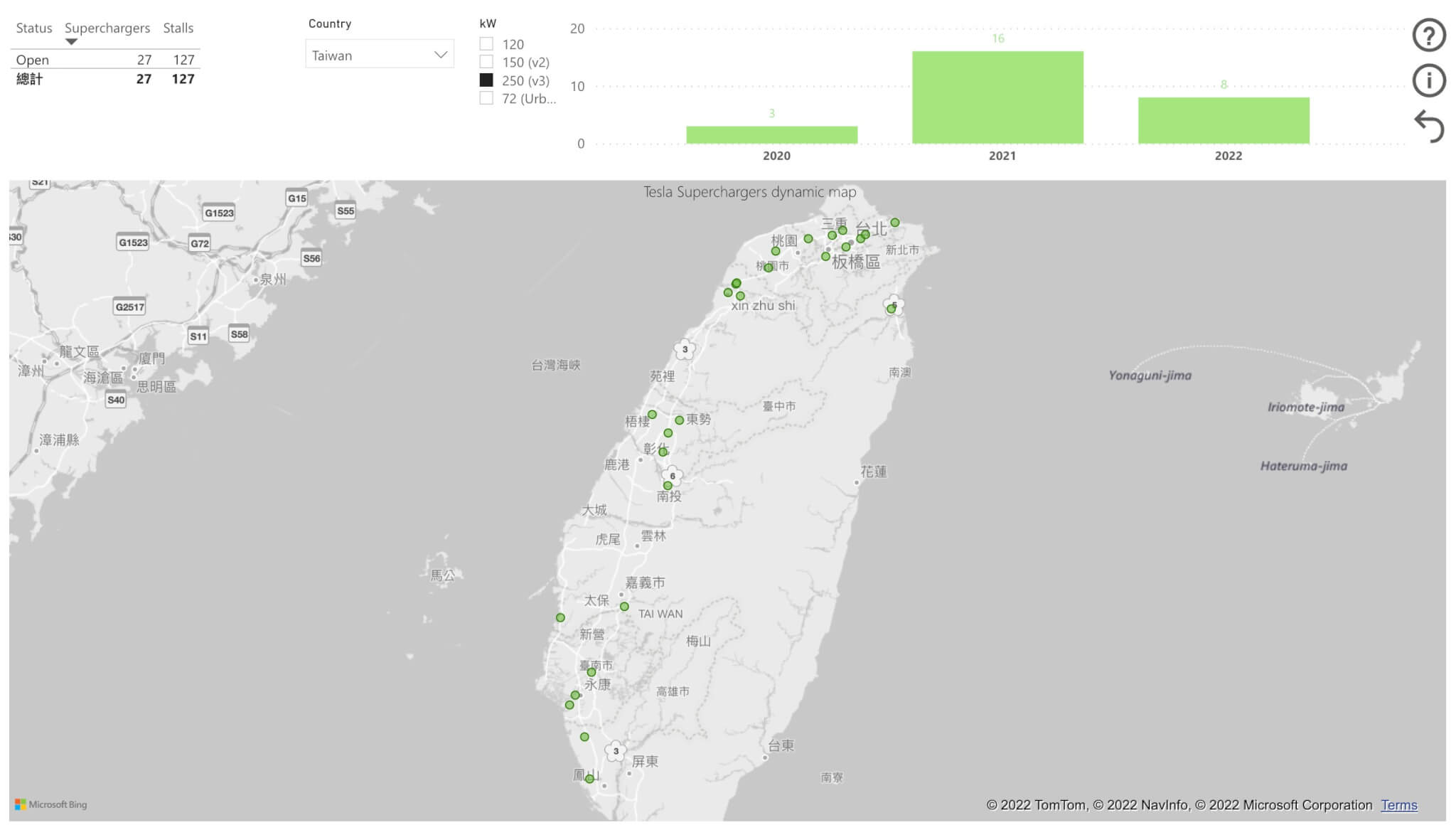The height and width of the screenshot is (825, 1456).
Task: Click the 2020 axis label
Action: [x=776, y=156]
